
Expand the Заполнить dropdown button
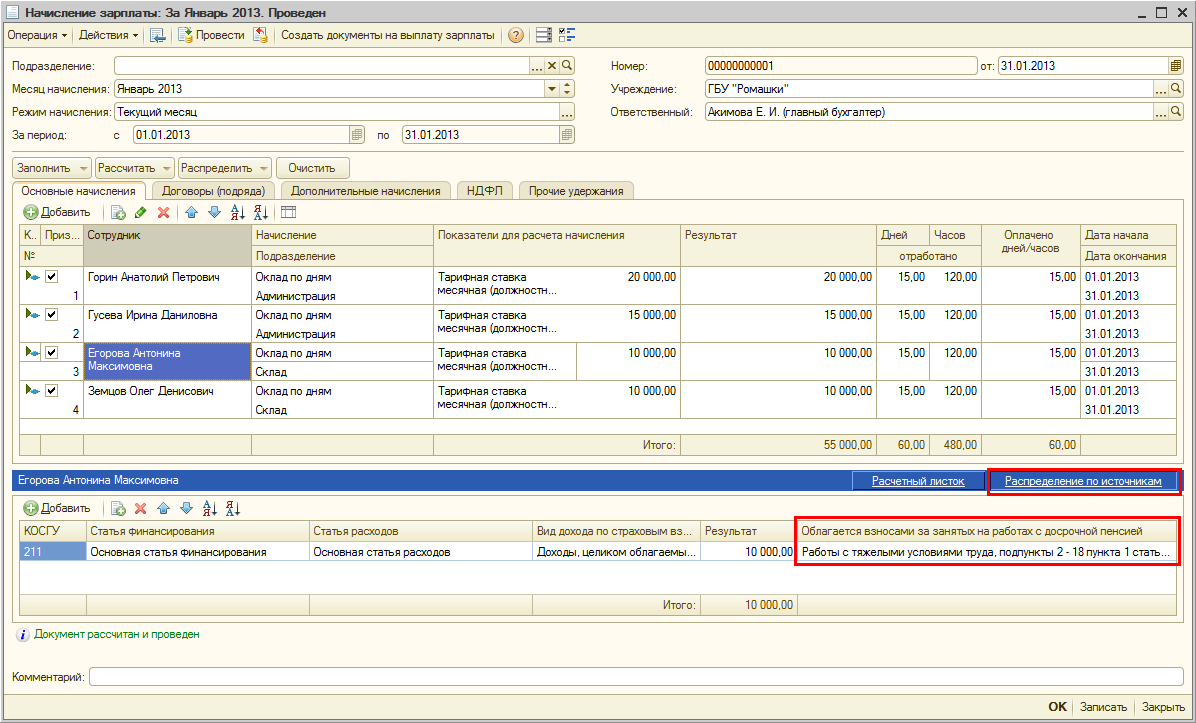point(52,168)
